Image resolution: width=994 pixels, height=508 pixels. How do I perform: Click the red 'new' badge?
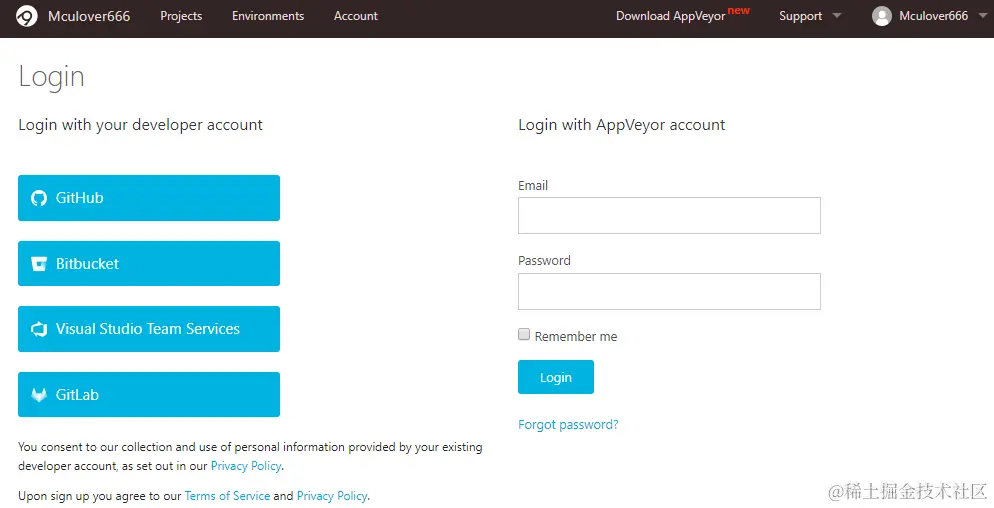739,10
